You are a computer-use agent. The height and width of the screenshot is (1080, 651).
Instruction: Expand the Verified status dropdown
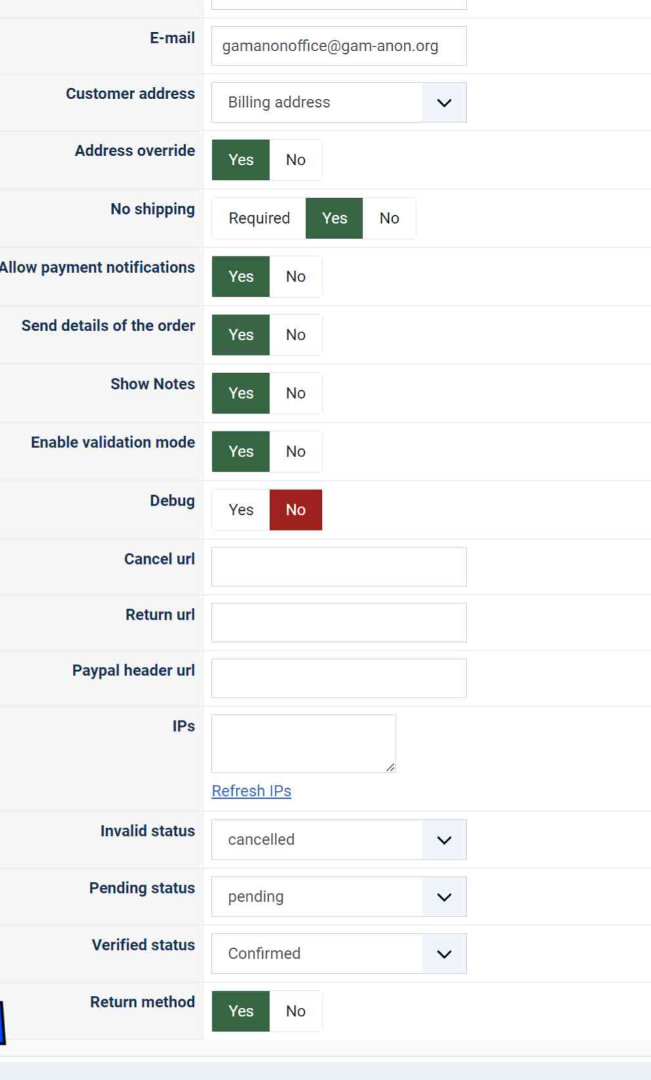click(339, 954)
